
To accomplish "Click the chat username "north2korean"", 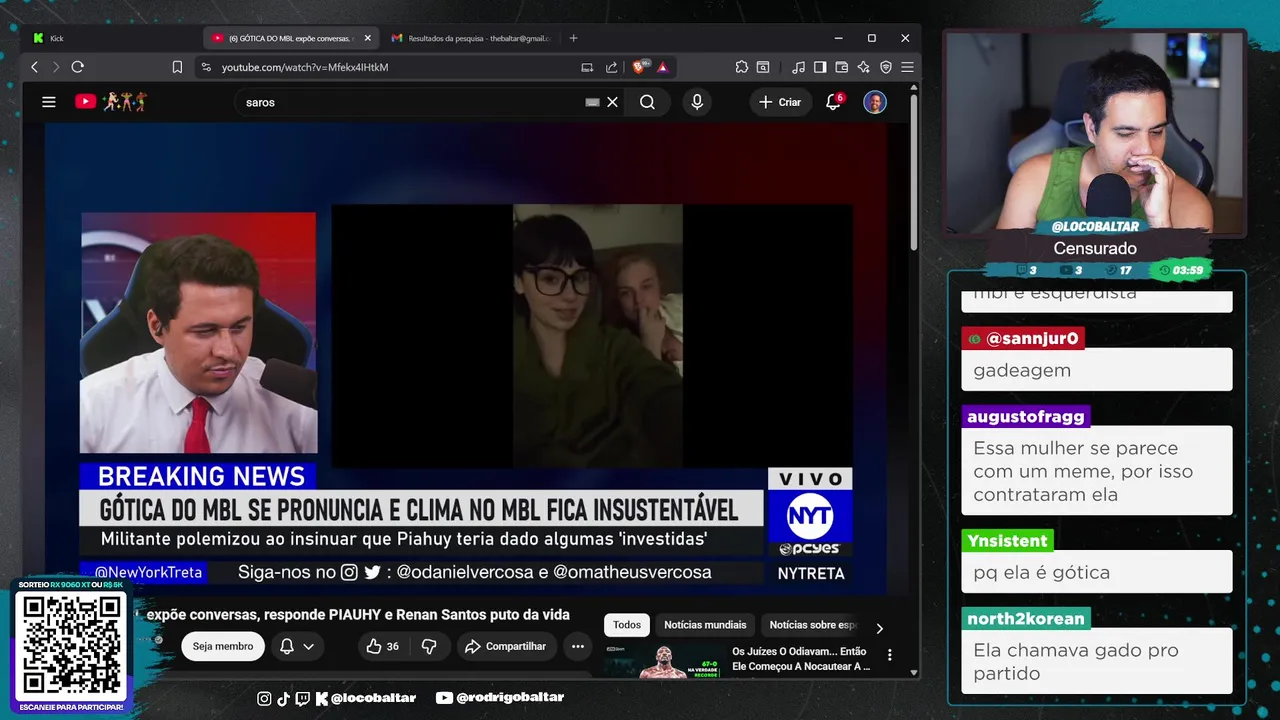I will [x=1025, y=618].
